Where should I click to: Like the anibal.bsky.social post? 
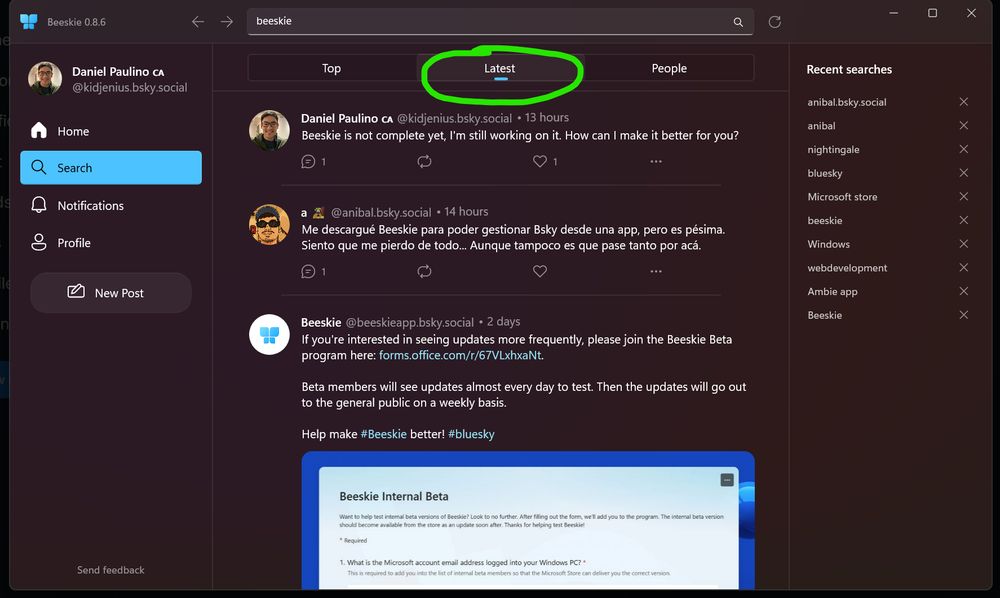pyautogui.click(x=540, y=272)
